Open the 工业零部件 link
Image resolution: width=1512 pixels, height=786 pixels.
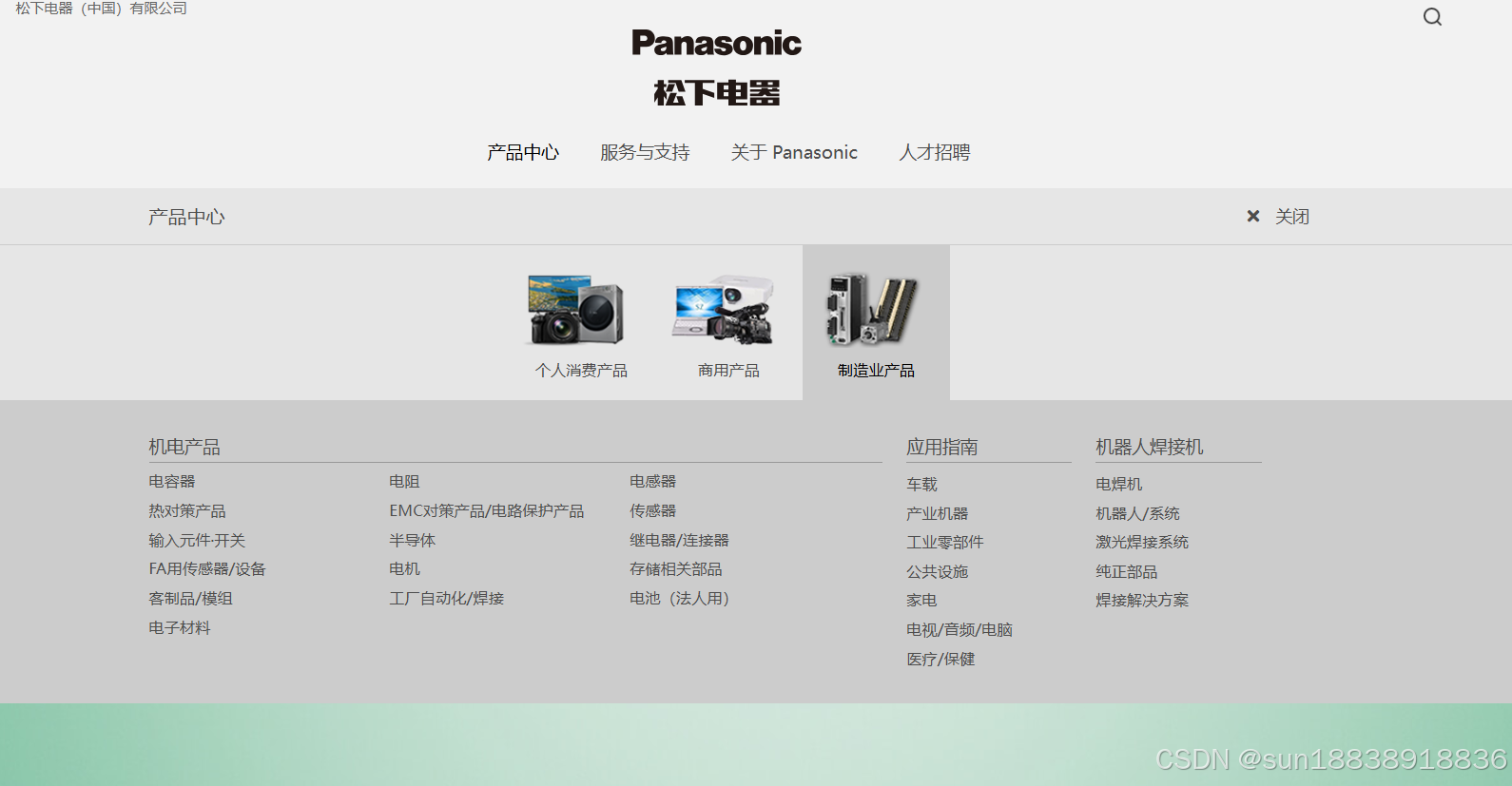pos(945,543)
